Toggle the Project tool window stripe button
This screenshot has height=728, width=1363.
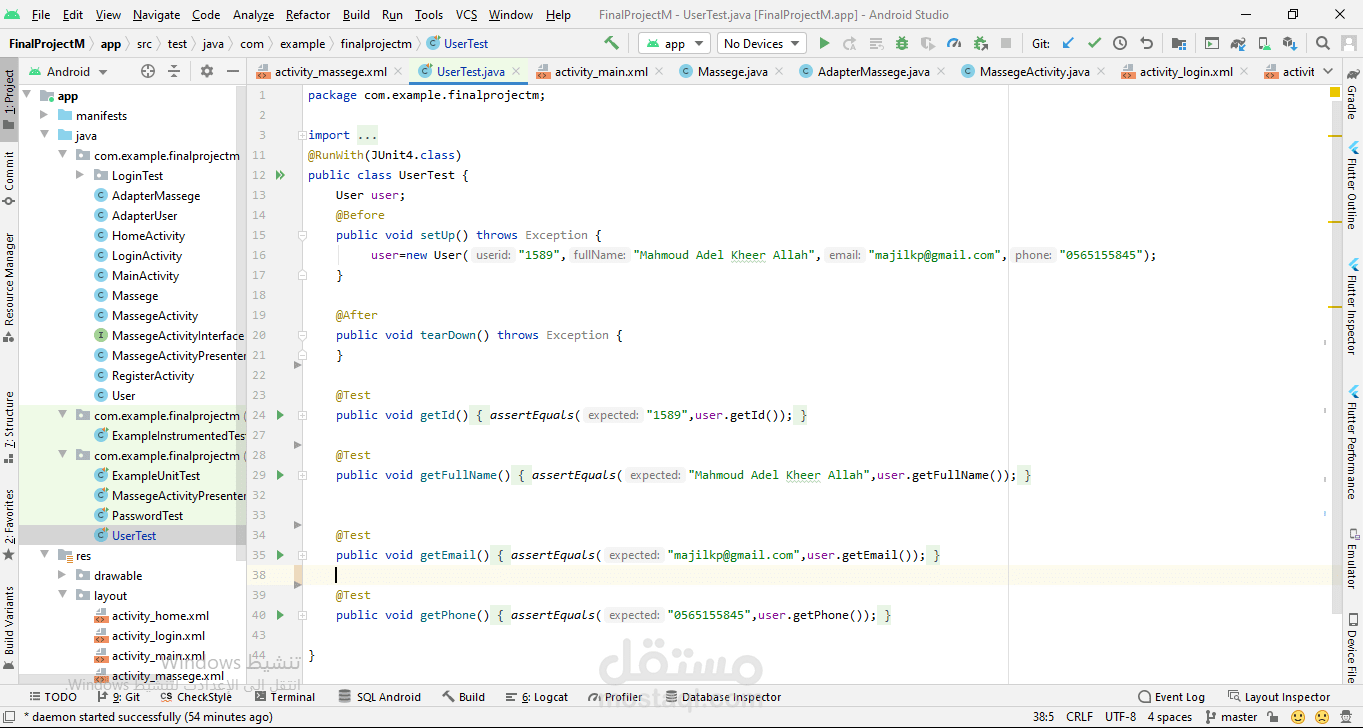[x=9, y=100]
